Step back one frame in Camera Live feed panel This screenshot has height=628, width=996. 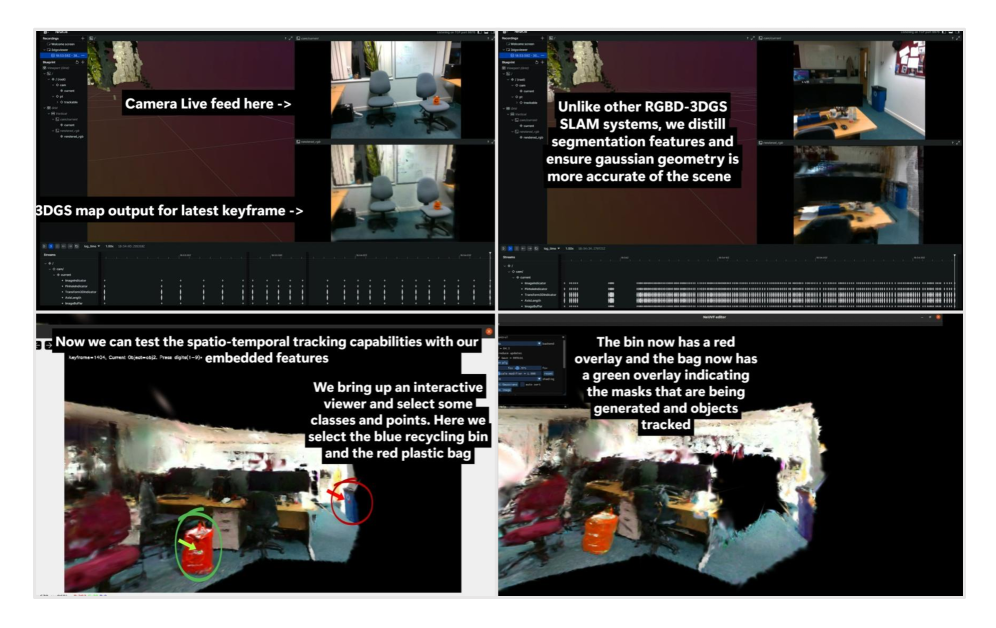(x=64, y=246)
